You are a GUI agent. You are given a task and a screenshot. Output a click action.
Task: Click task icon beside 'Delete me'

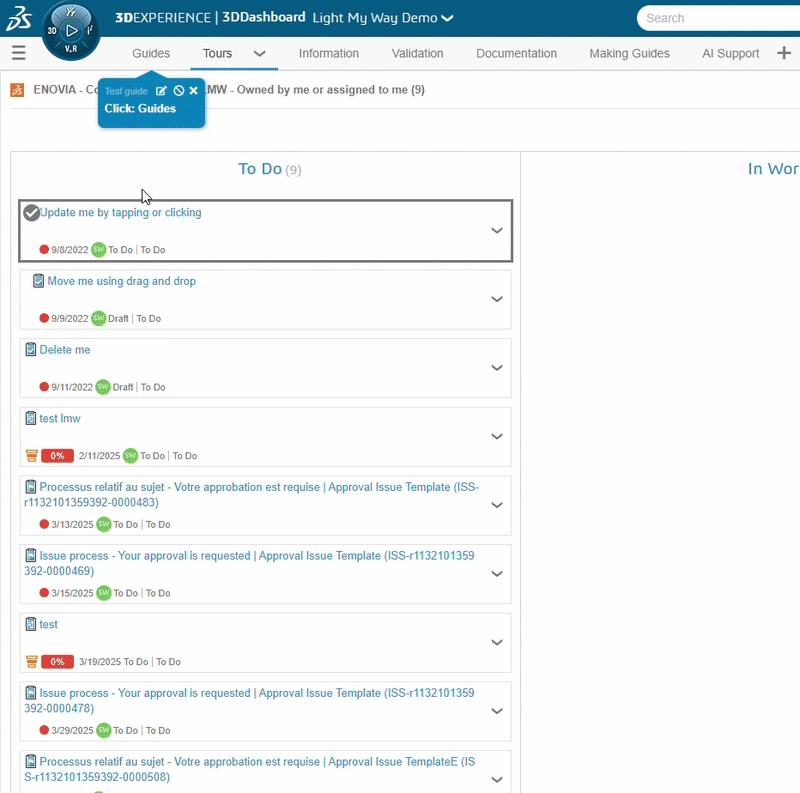coord(31,350)
